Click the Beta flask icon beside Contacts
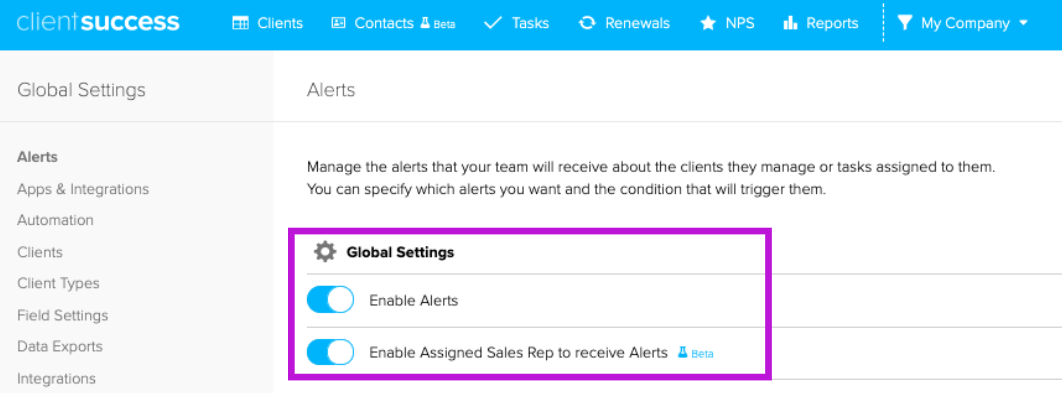 tap(425, 23)
